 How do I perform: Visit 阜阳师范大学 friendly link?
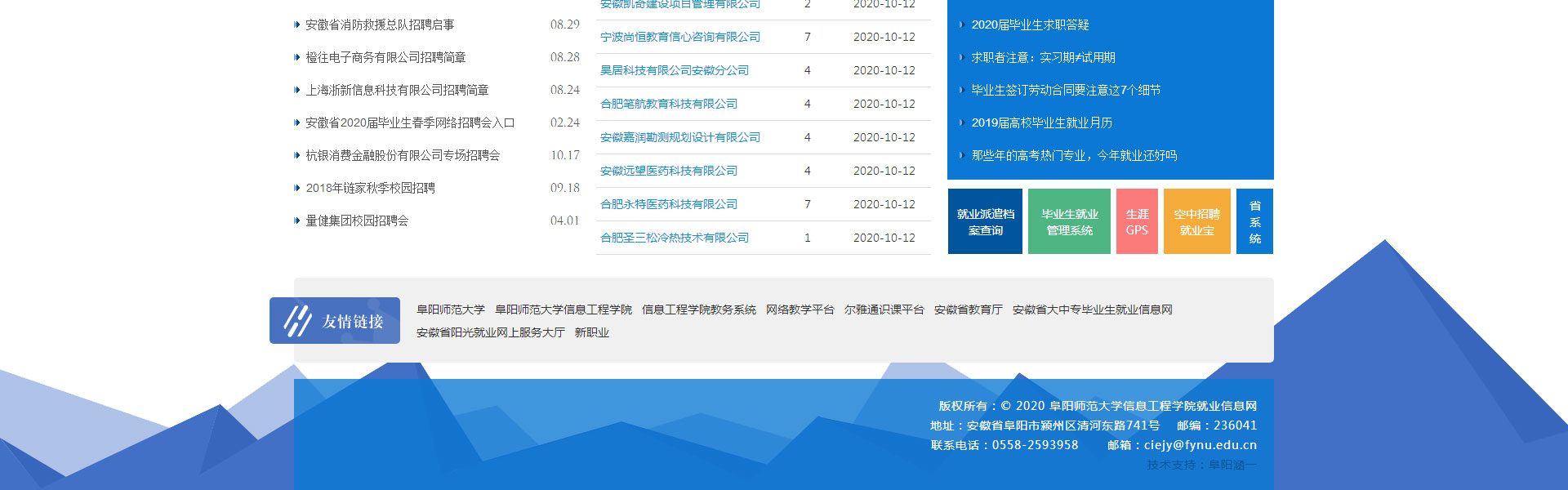pos(451,310)
